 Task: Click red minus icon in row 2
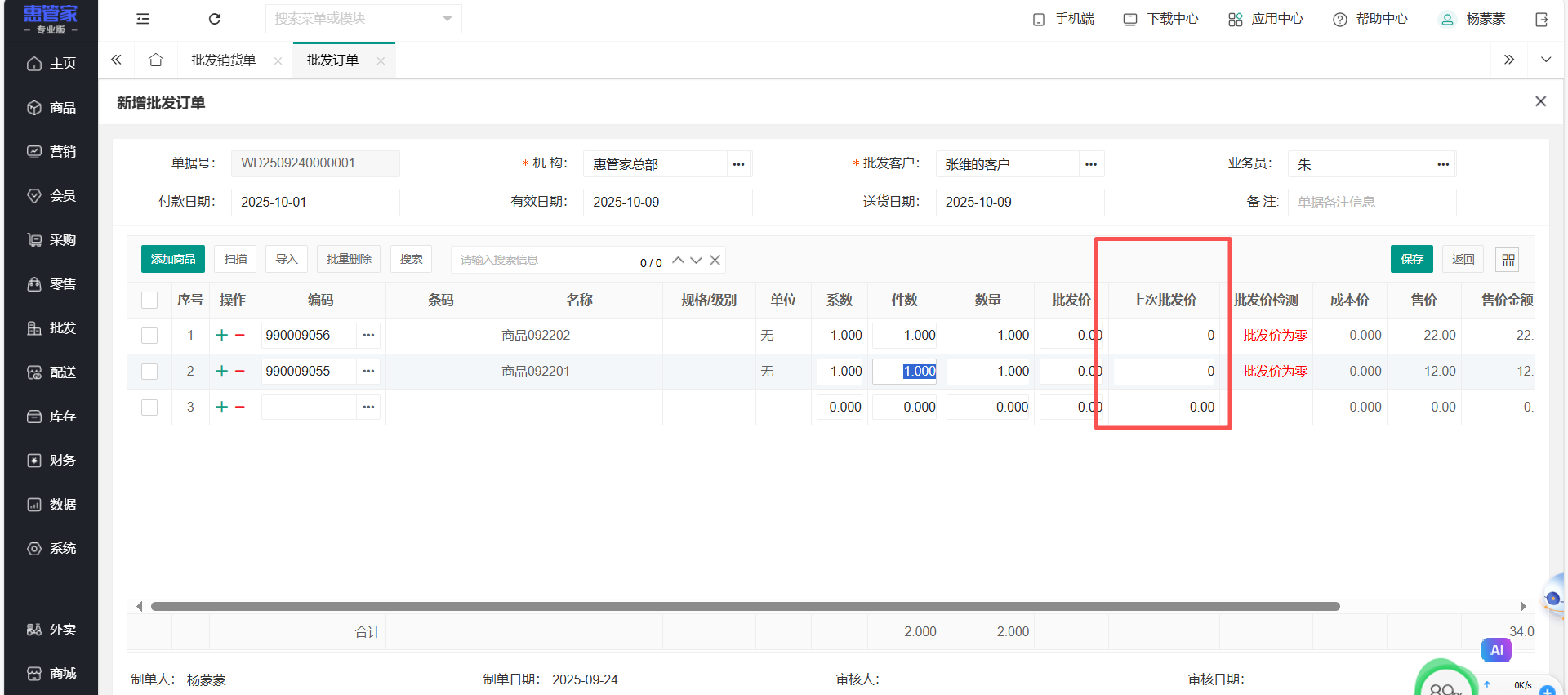click(240, 371)
